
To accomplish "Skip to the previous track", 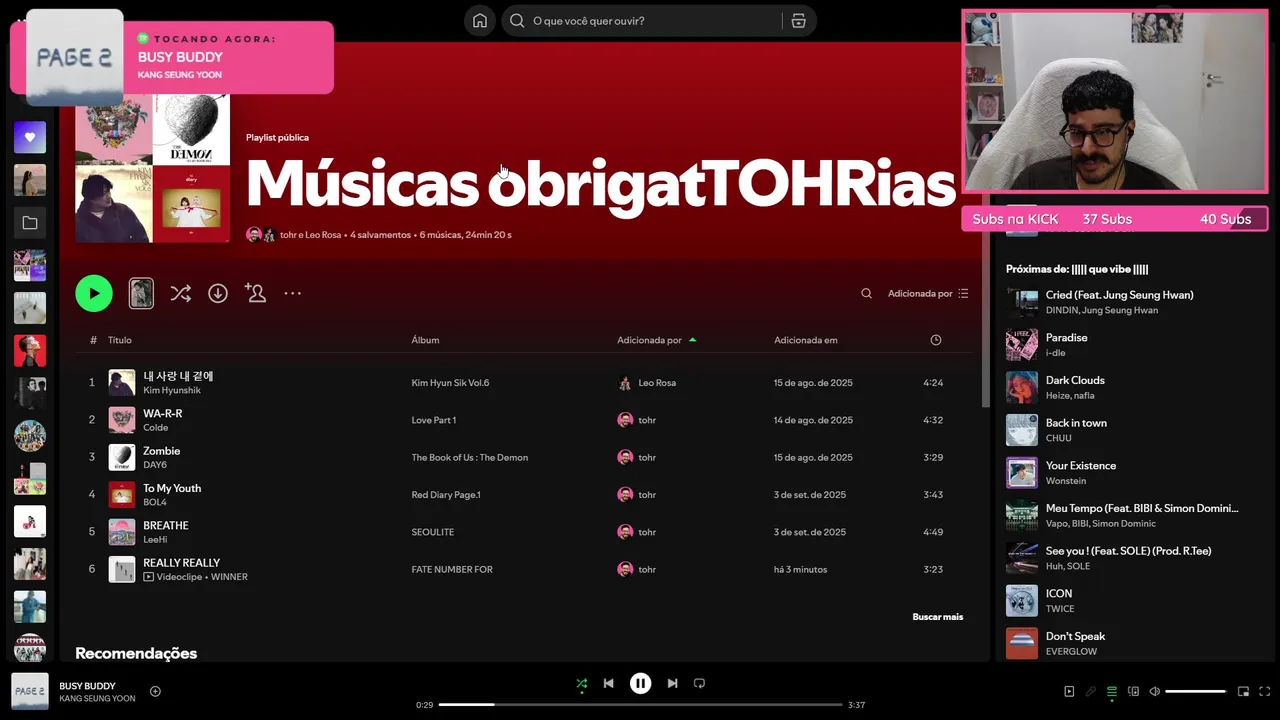I will (608, 684).
